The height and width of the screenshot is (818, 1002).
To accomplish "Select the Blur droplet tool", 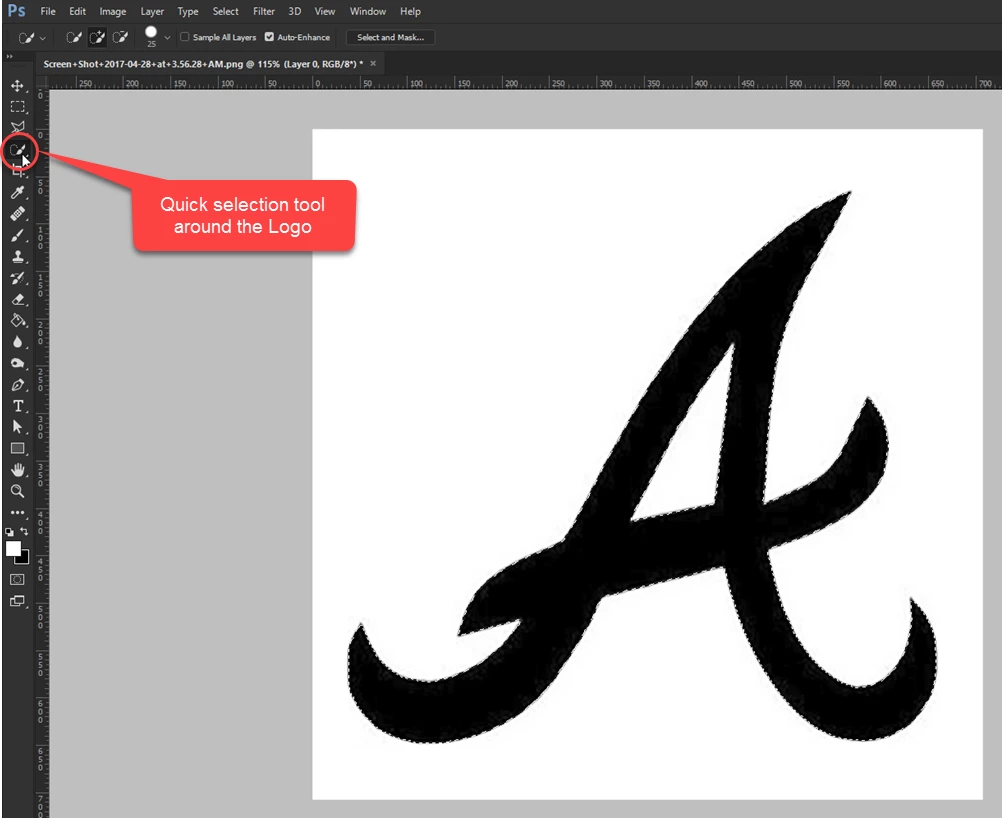I will pos(17,342).
